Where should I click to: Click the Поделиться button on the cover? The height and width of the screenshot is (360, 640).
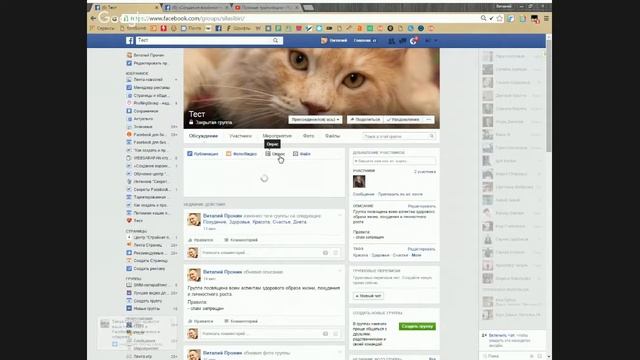coord(365,120)
